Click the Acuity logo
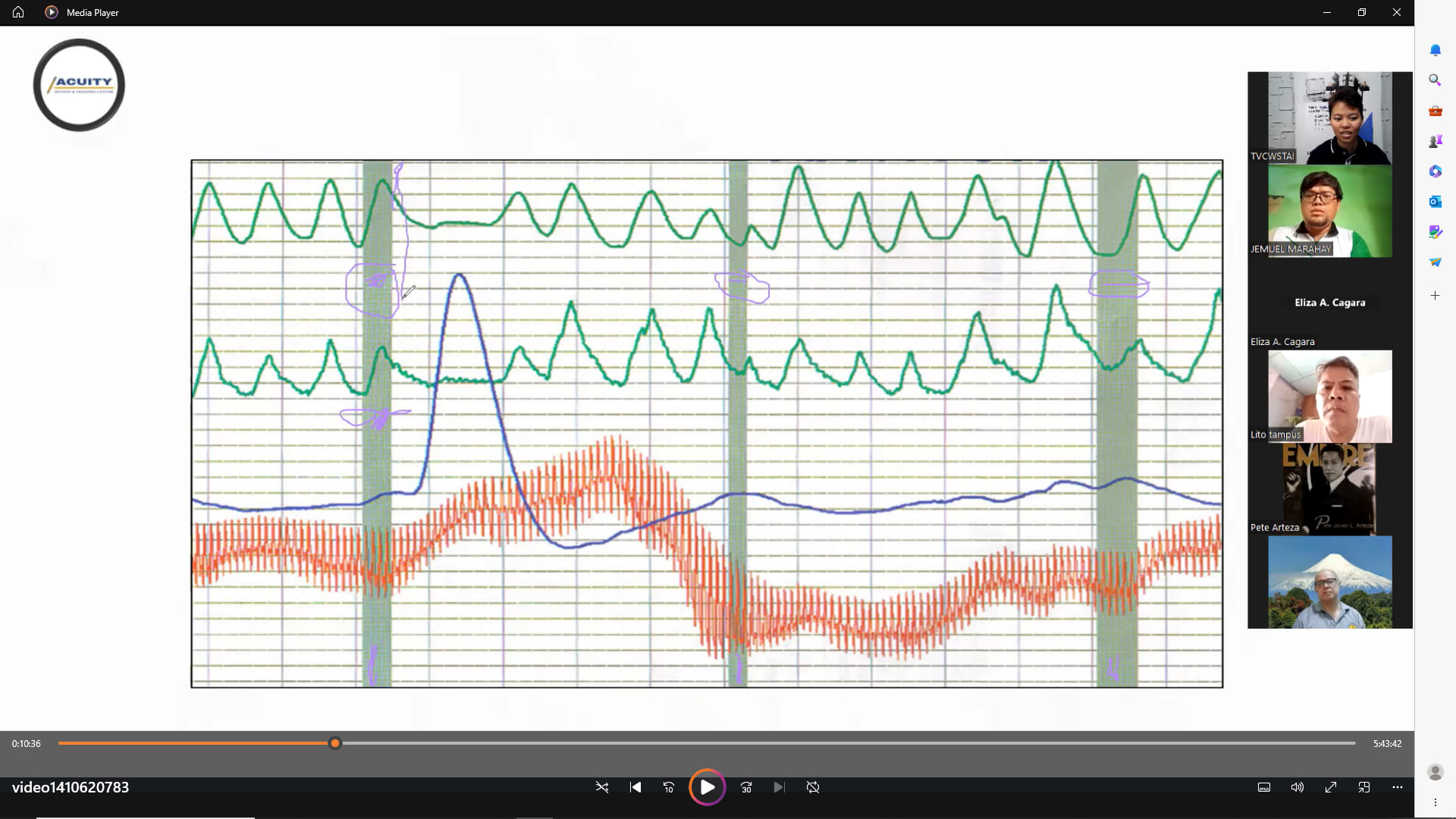 point(79,85)
